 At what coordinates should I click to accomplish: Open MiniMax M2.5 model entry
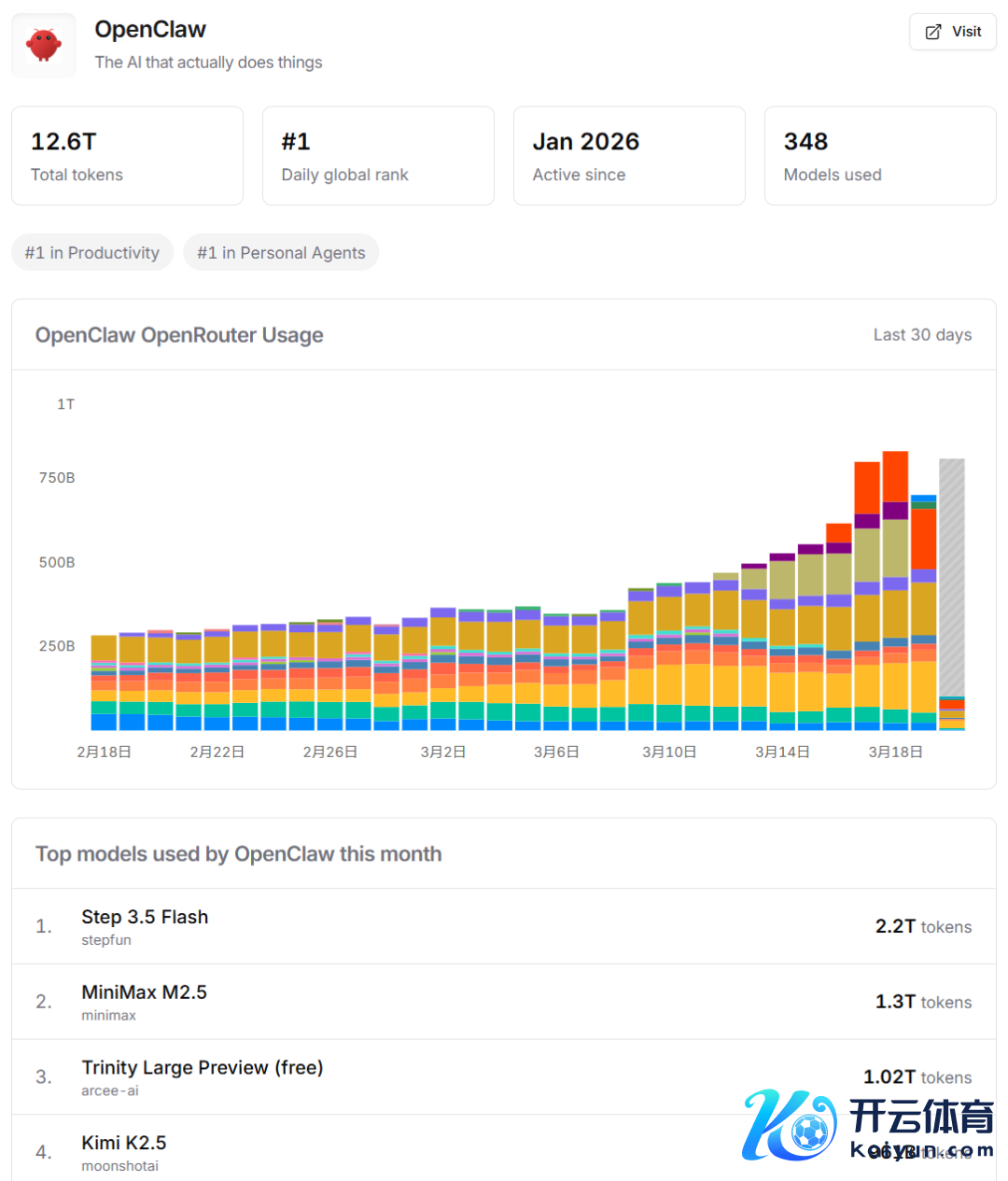(144, 992)
